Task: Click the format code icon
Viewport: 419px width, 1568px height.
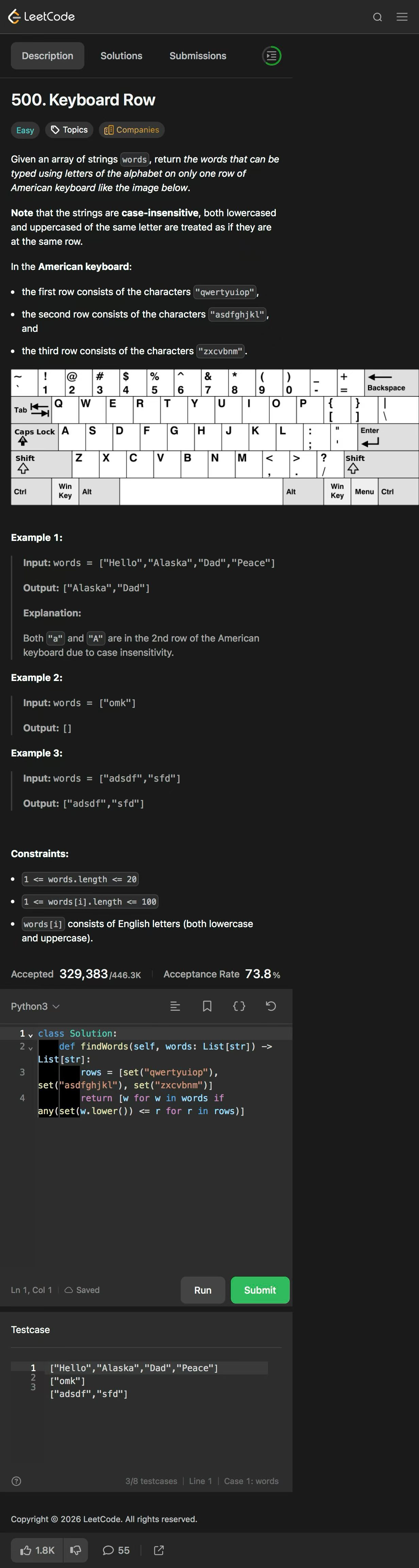Action: (175, 1006)
